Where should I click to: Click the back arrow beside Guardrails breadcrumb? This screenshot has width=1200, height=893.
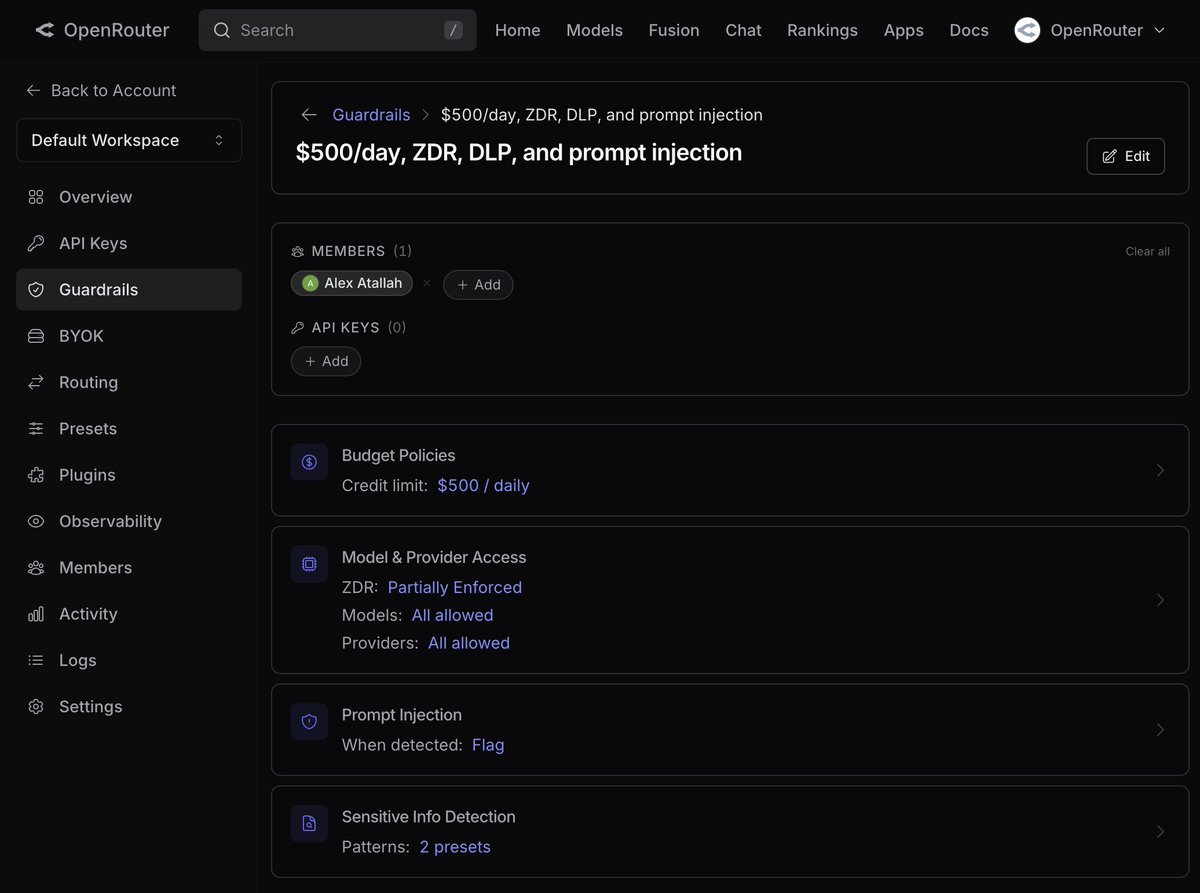click(309, 115)
